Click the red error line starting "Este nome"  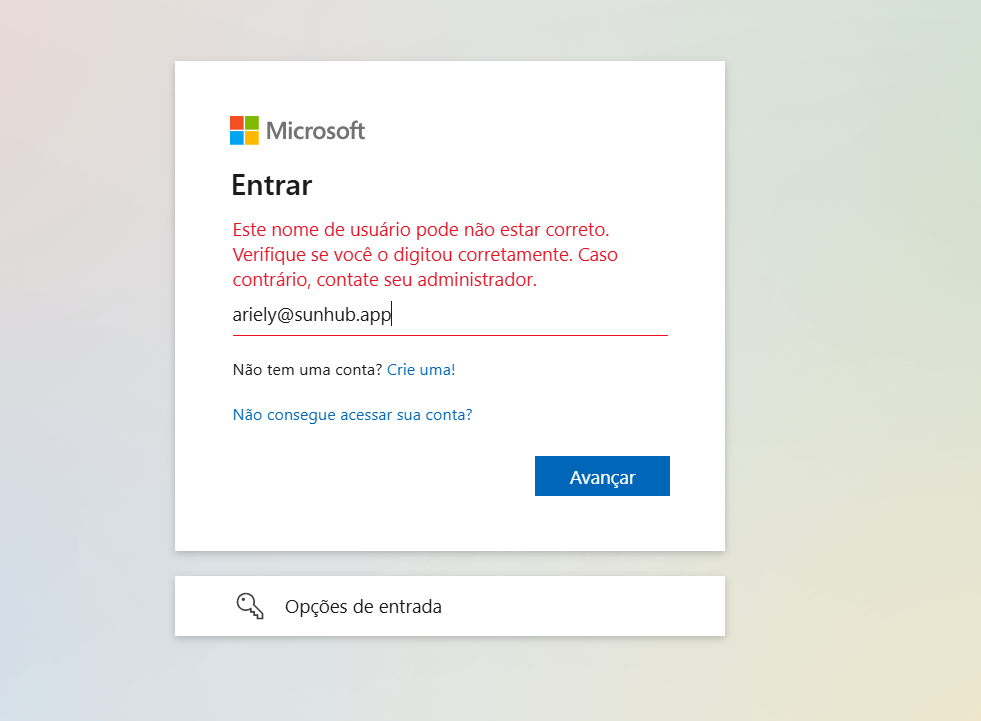click(420, 229)
